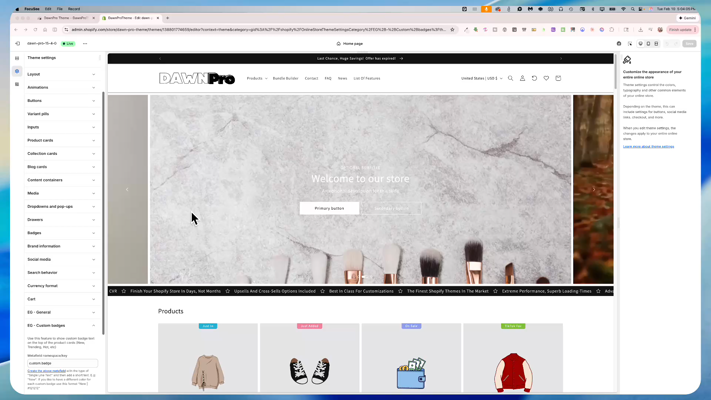Expand the Product cards settings section
This screenshot has width=711, height=400.
(62, 140)
